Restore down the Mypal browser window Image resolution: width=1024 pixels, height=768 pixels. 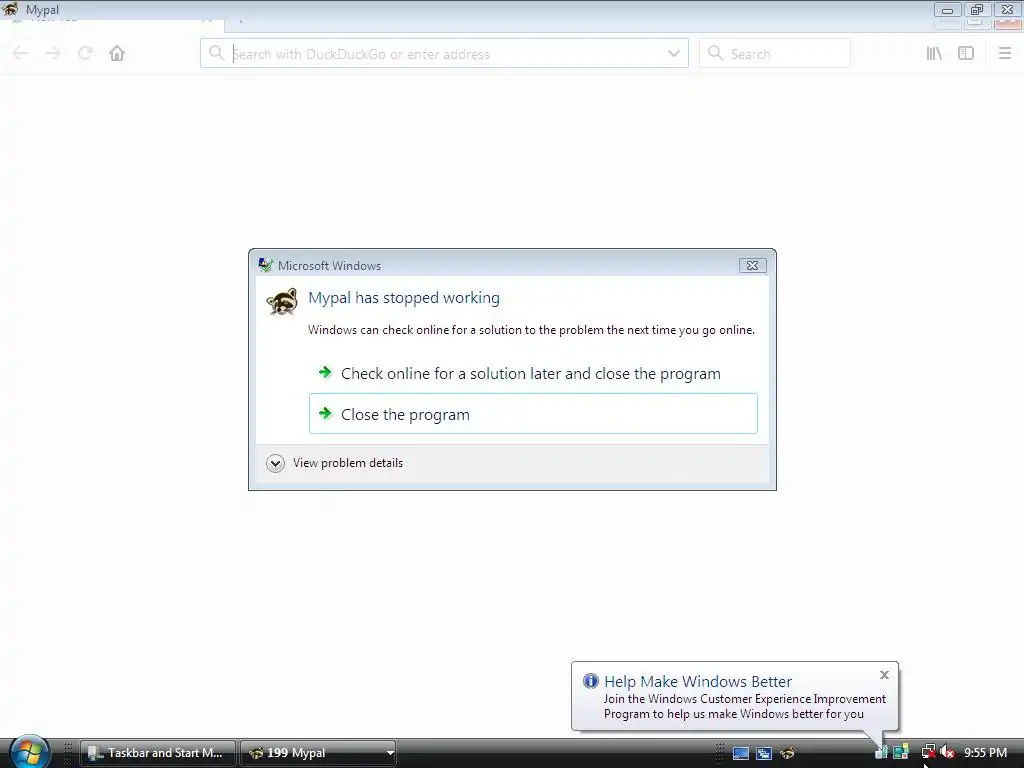click(977, 10)
